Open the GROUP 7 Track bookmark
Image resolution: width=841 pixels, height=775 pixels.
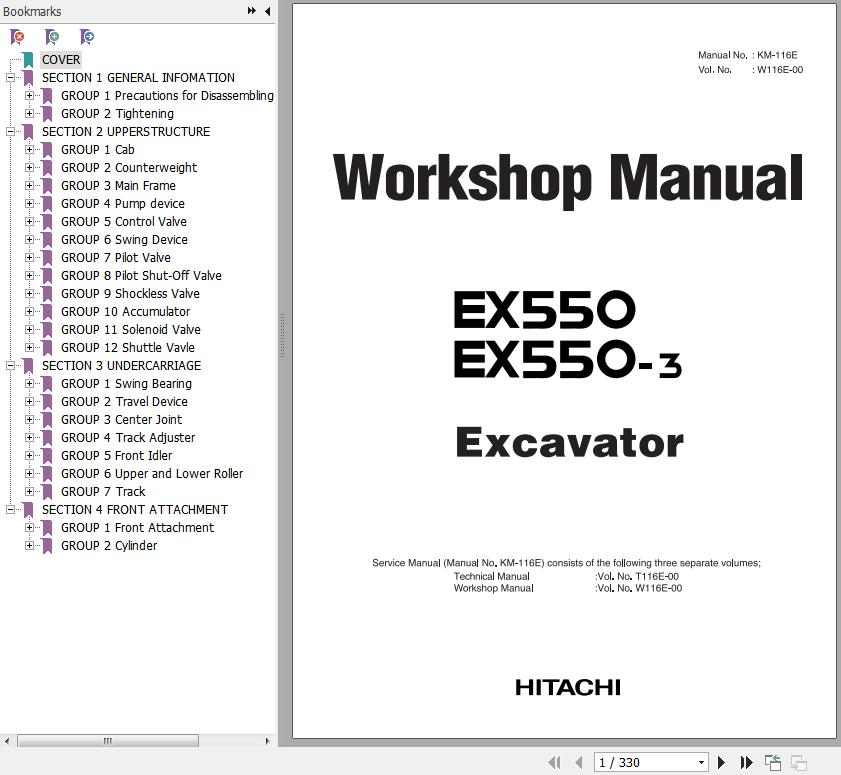coord(103,491)
